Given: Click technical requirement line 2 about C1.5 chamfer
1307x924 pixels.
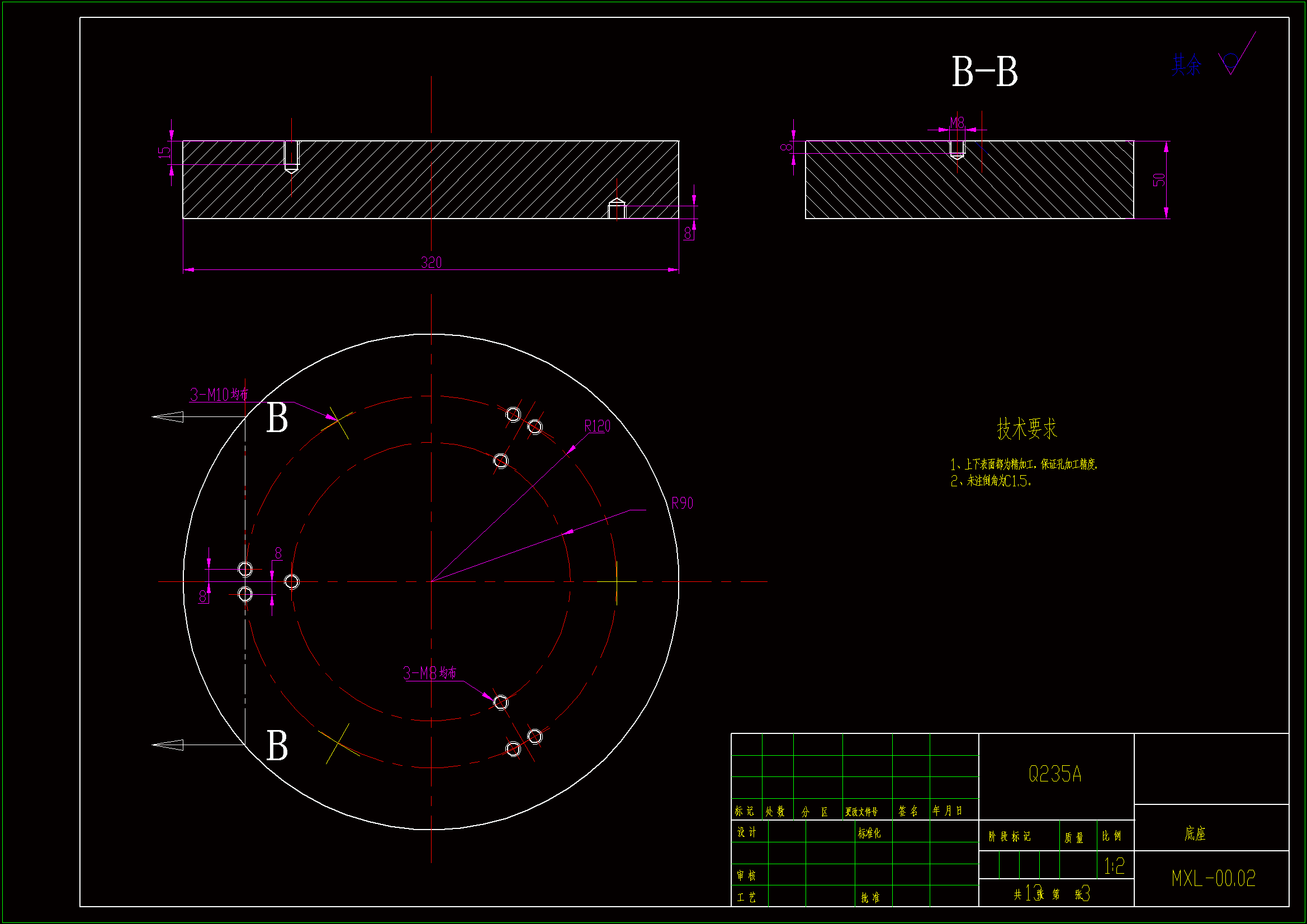Looking at the screenshot, I should click(991, 481).
